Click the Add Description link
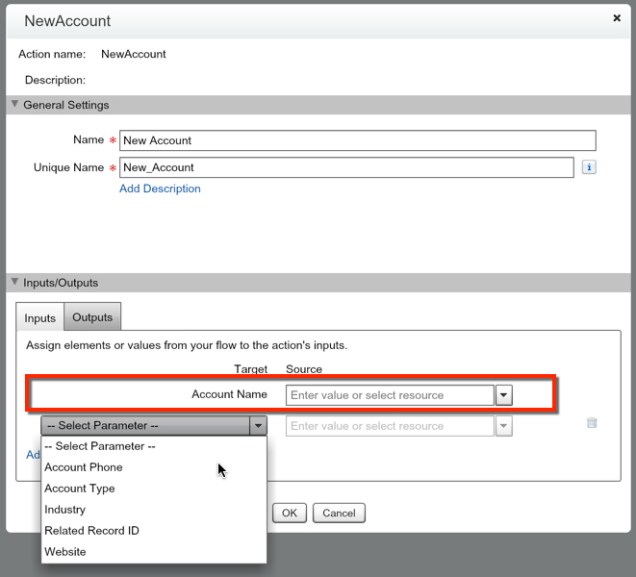 [159, 189]
